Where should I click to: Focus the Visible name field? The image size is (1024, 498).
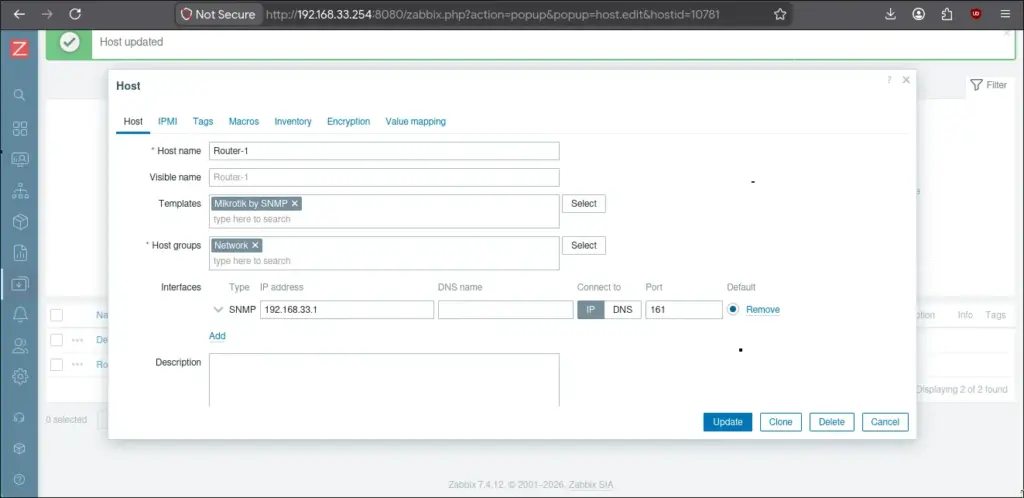pyautogui.click(x=384, y=177)
